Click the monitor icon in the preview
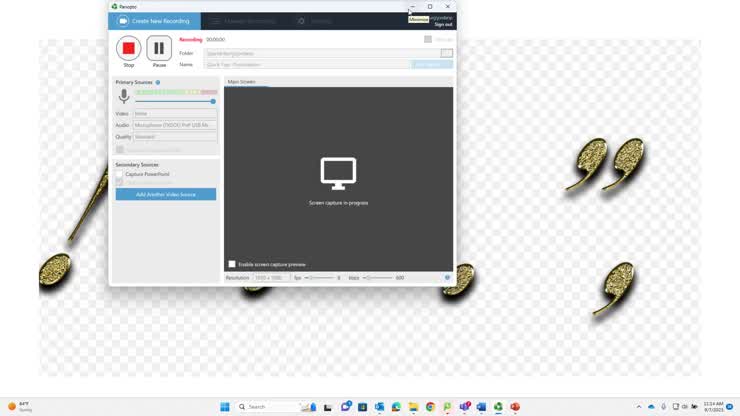This screenshot has height=416, width=740. coord(338,174)
